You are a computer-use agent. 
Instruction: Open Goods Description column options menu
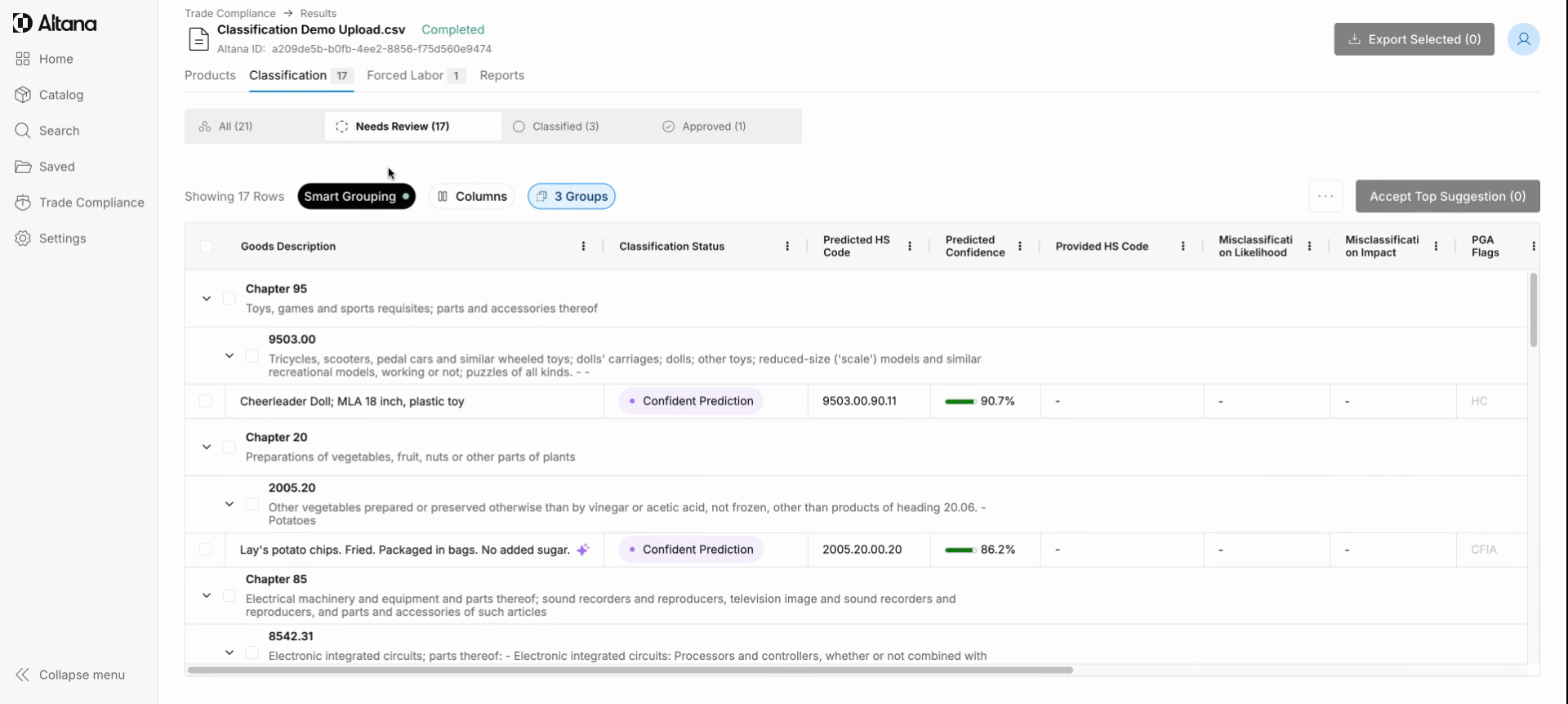[583, 247]
